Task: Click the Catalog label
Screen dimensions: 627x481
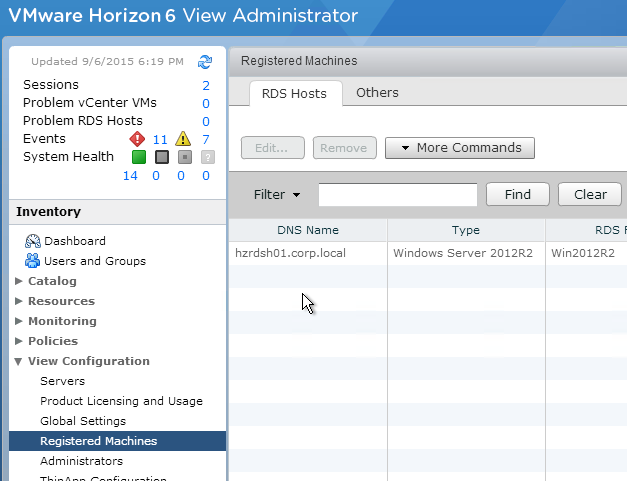Action: tap(52, 281)
